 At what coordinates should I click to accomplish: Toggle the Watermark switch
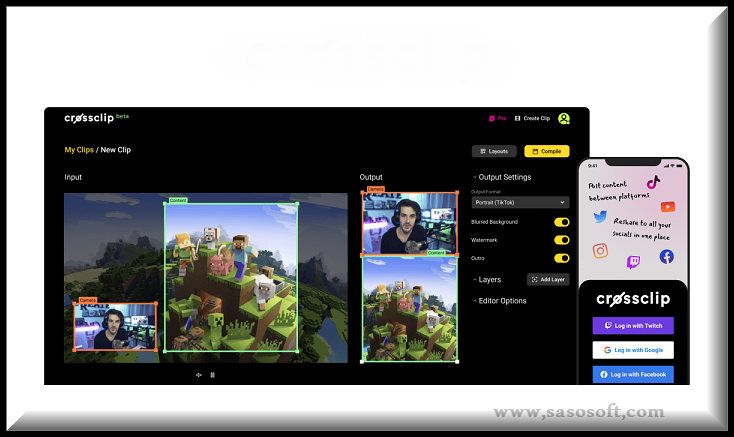[562, 240]
